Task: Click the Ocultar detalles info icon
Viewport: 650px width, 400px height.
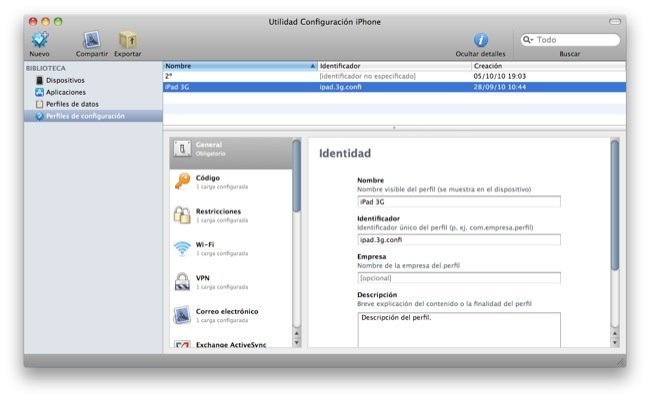Action: point(481,39)
